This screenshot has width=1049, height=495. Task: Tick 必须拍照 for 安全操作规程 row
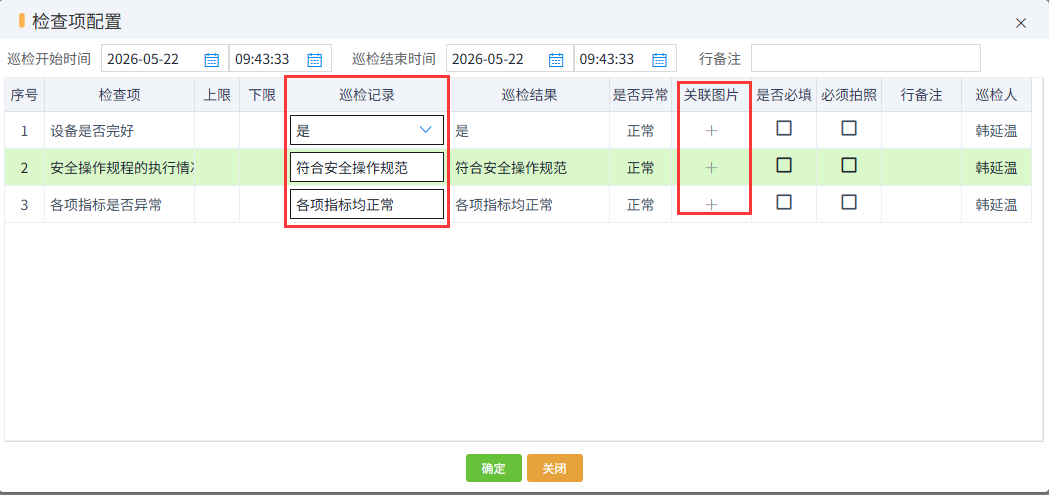849,165
